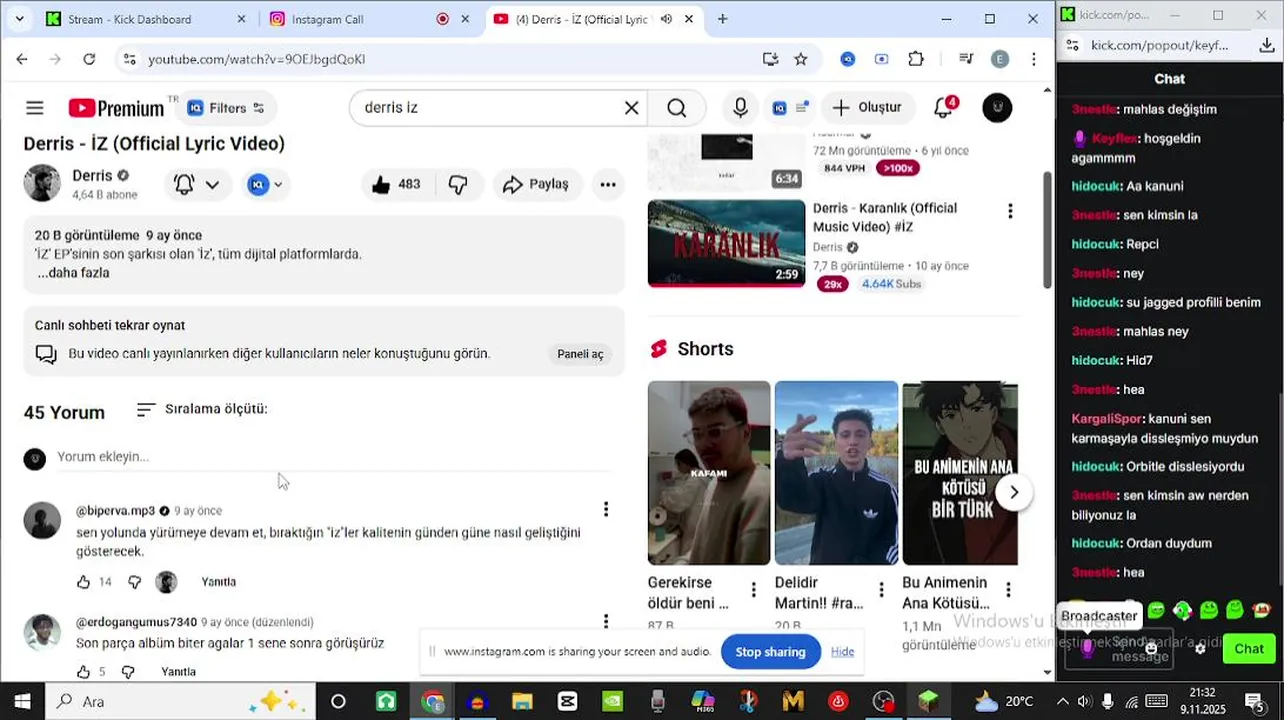Clear the 'derris iz' search text

click(x=631, y=108)
